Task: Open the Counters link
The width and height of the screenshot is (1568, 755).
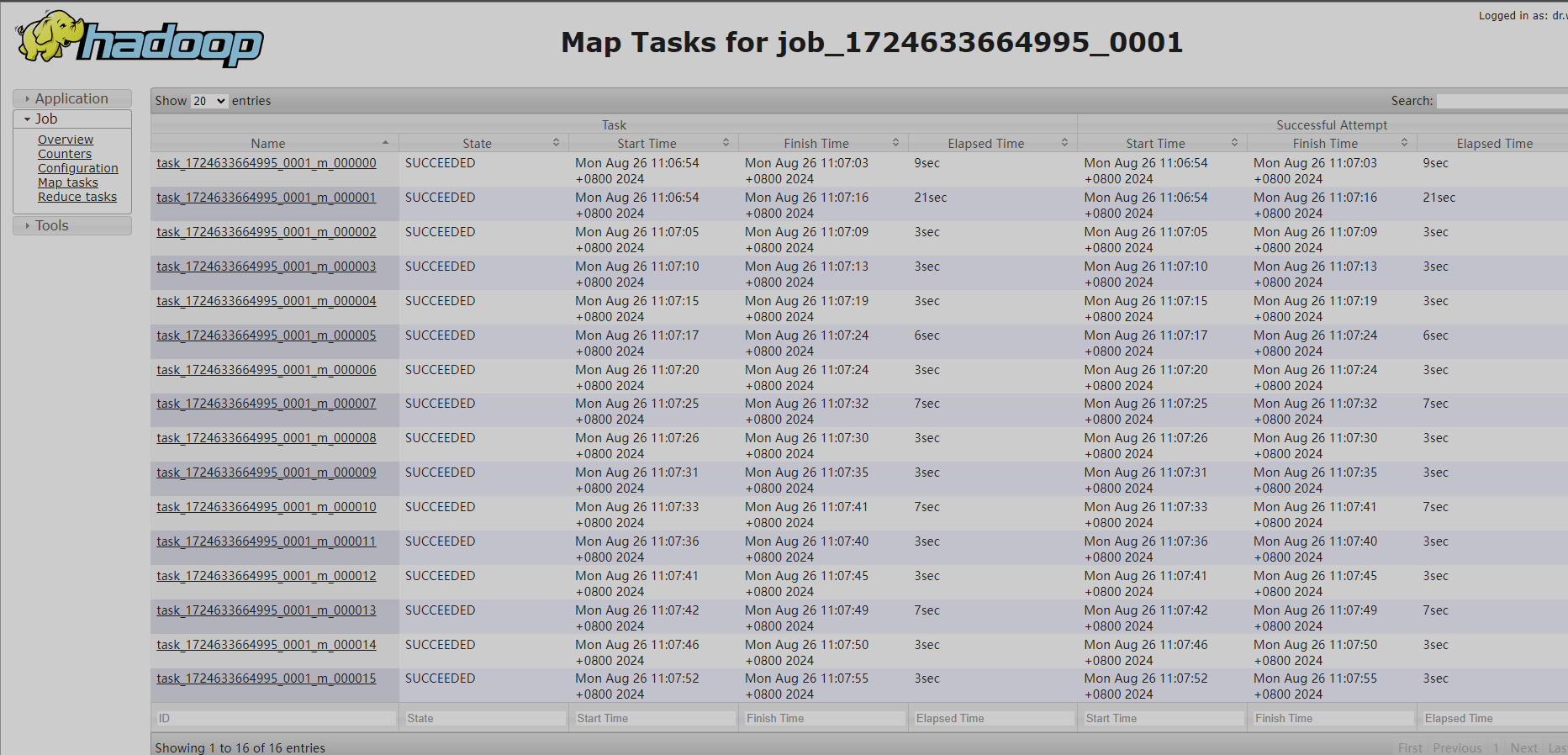Action: click(65, 154)
